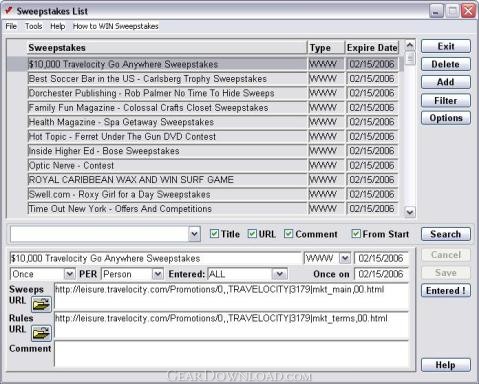The image size is (479, 384).
Task: Open folder icon beside Sweeps URL
Action: (x=41, y=304)
